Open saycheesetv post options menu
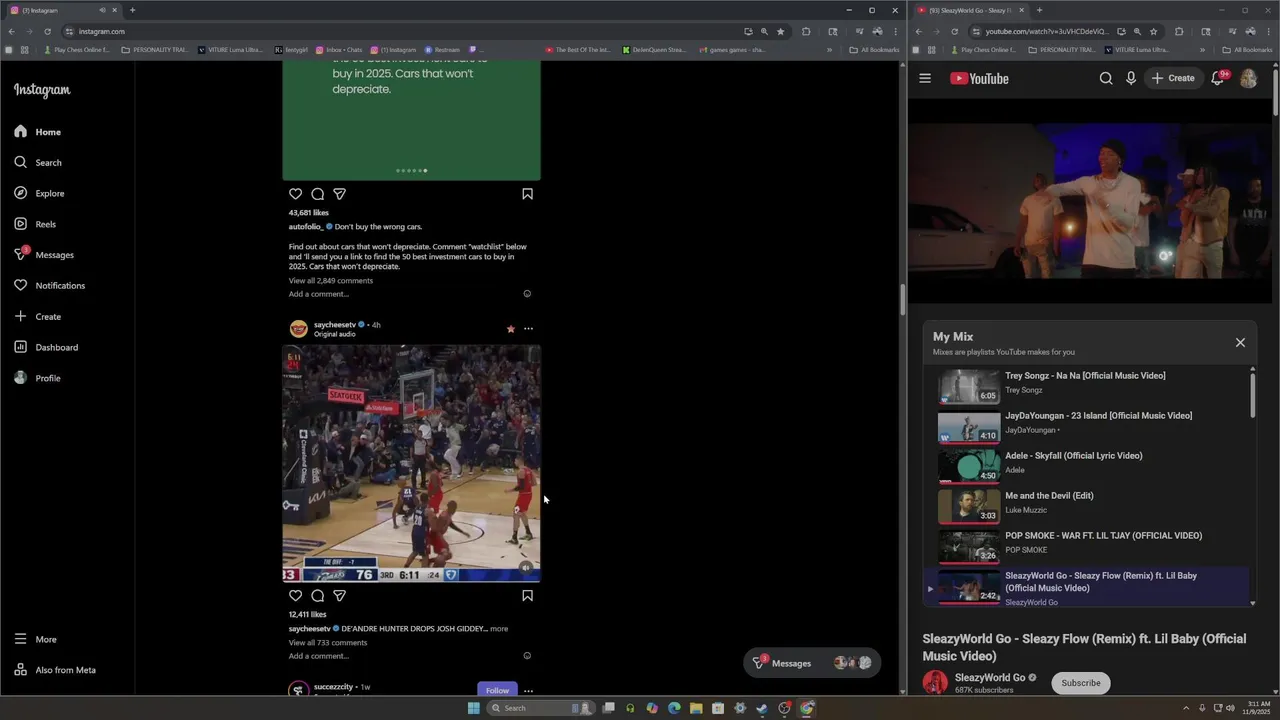1280x720 pixels. point(528,329)
